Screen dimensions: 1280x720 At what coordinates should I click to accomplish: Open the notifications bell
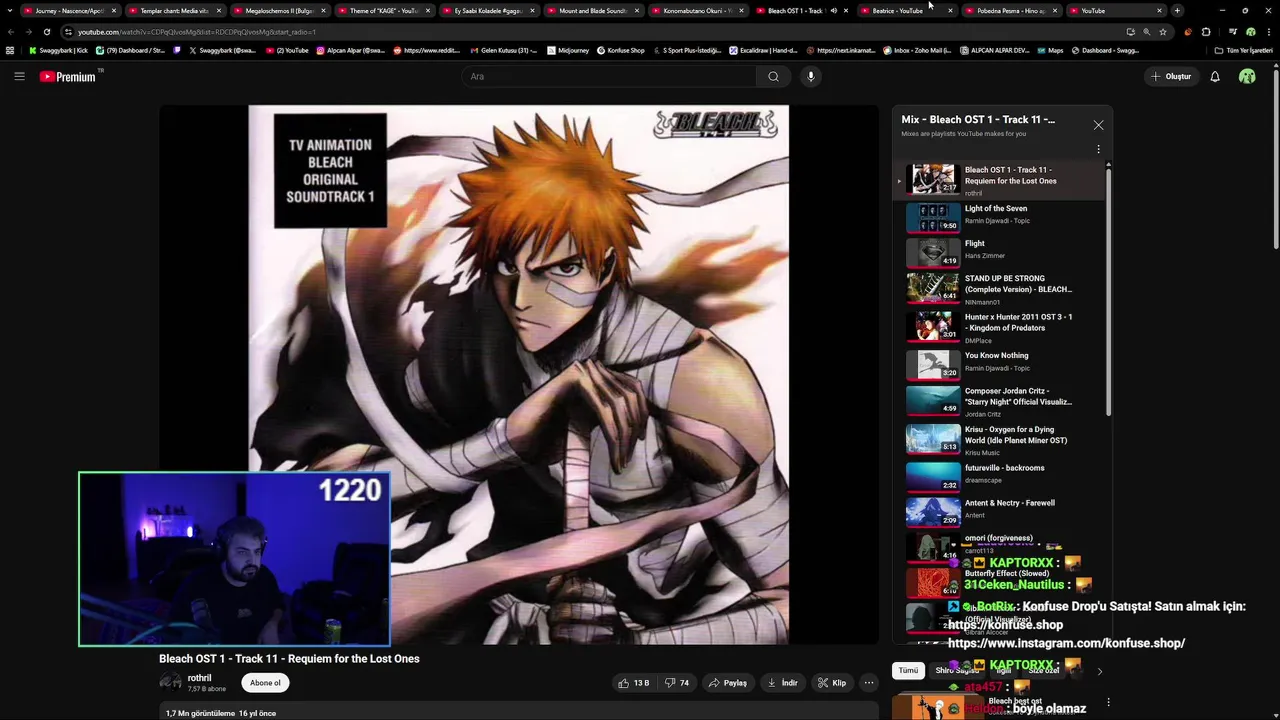coord(1215,76)
